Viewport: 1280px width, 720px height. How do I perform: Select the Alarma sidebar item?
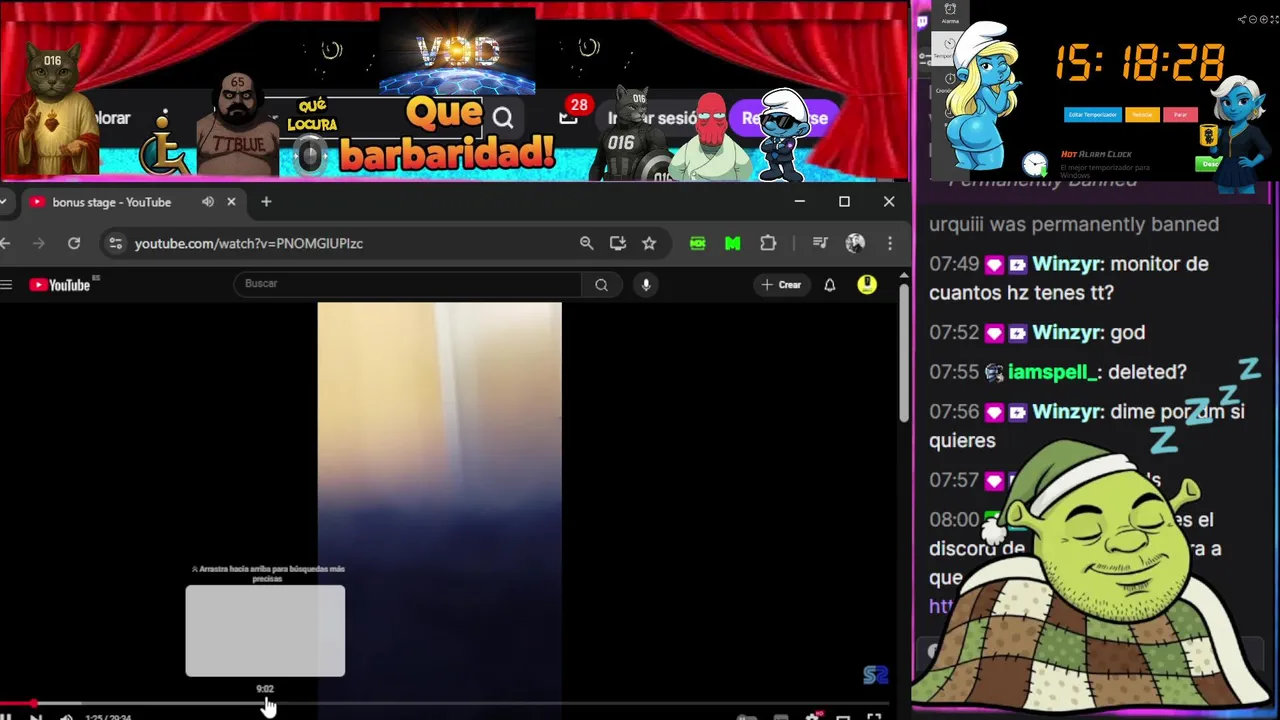pos(949,13)
